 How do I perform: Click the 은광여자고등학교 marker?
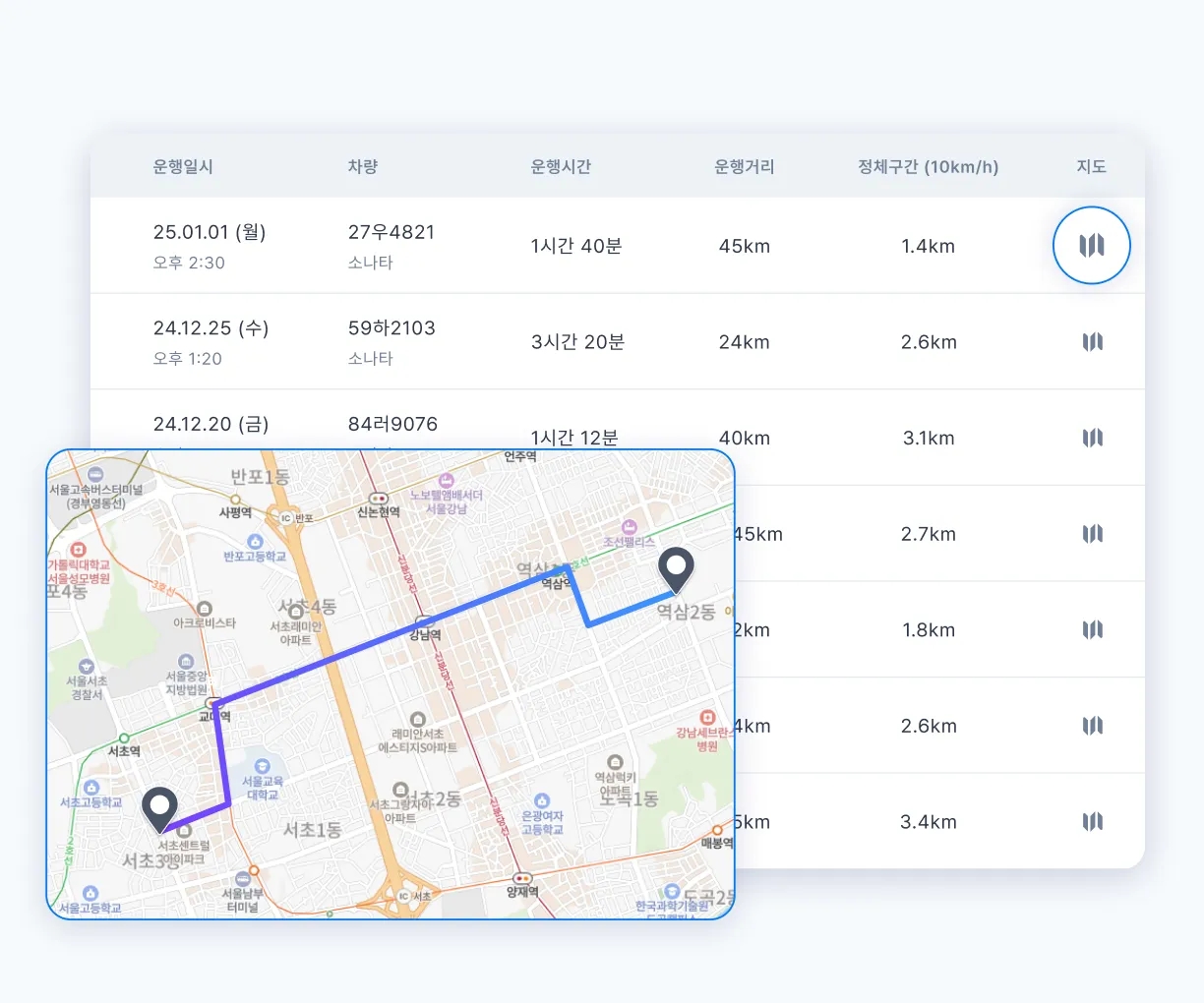tap(541, 801)
